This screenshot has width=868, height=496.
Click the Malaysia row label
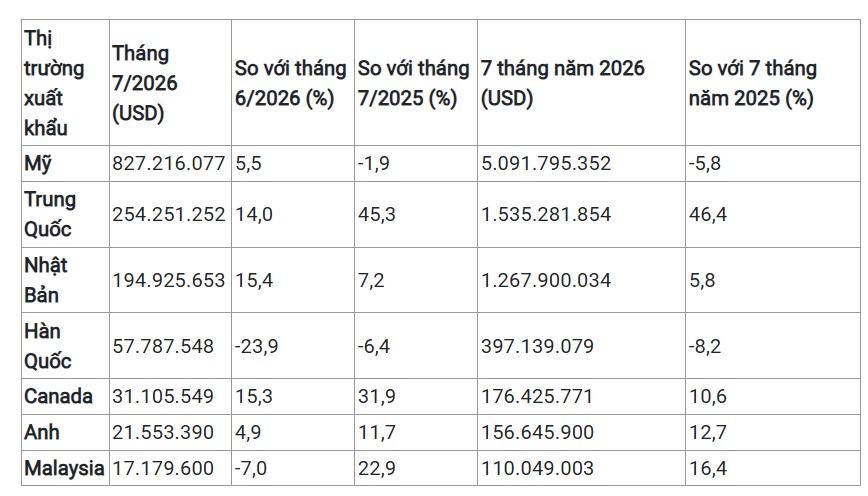[64, 468]
